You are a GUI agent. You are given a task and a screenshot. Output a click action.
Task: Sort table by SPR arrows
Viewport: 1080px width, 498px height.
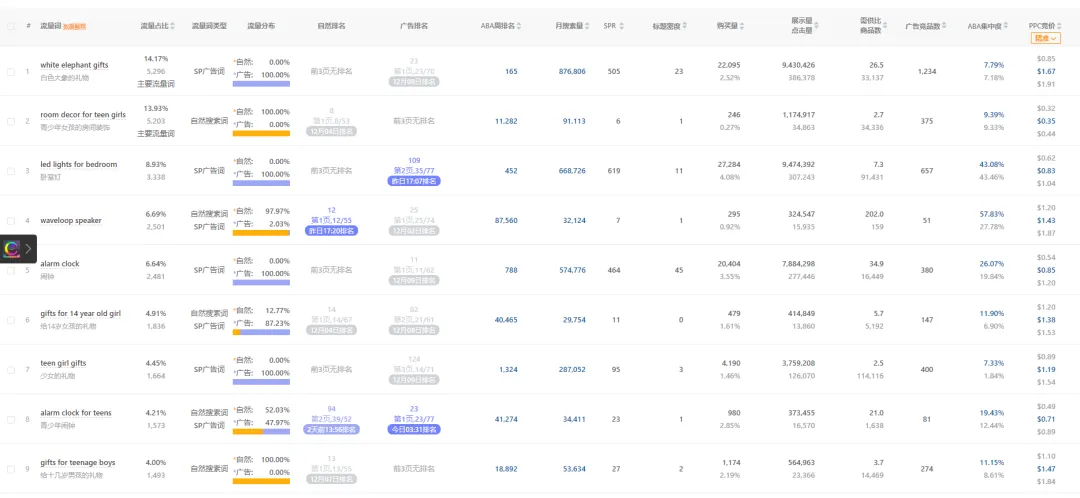pos(621,25)
